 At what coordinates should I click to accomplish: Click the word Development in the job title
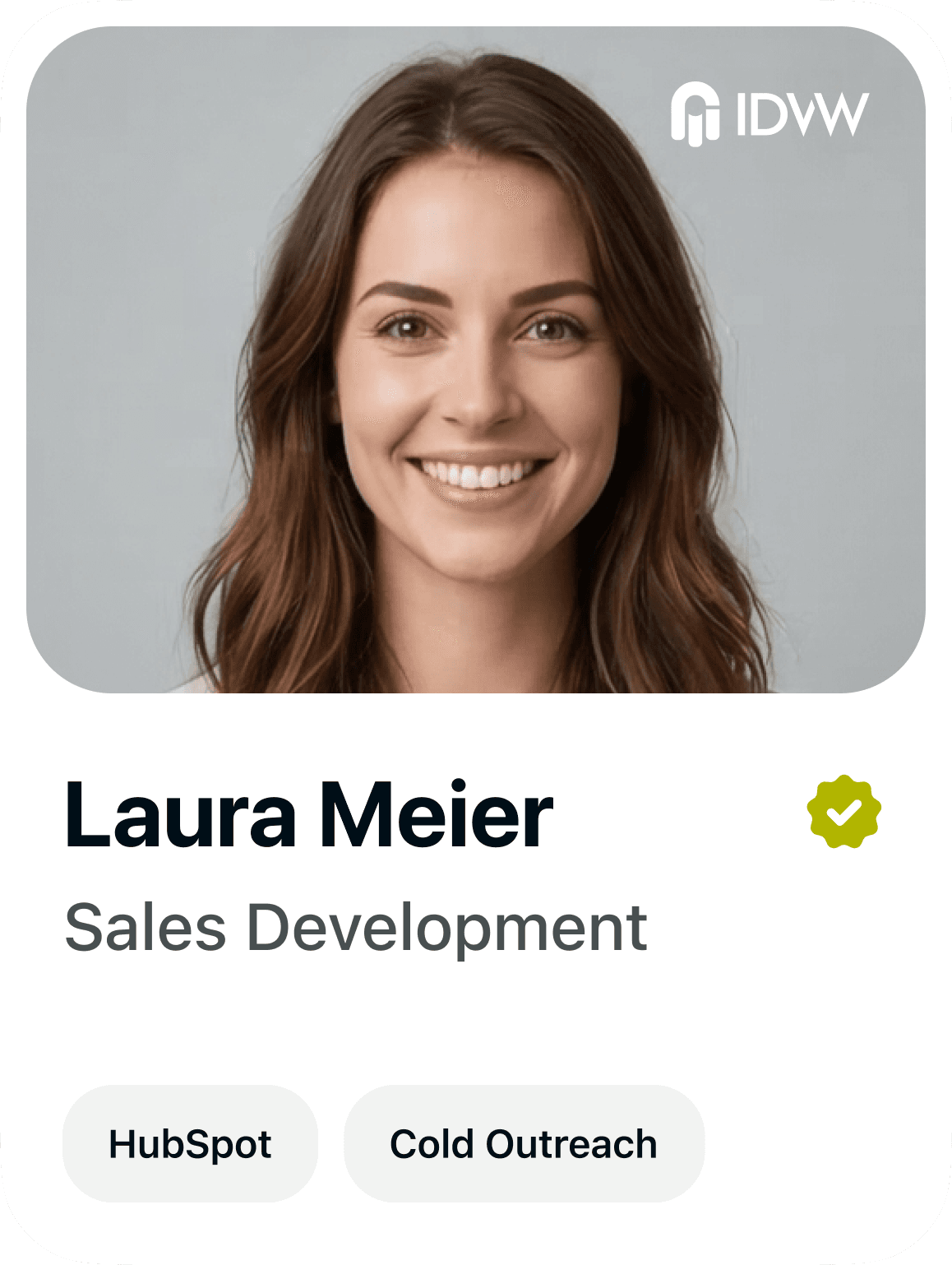tap(447, 928)
